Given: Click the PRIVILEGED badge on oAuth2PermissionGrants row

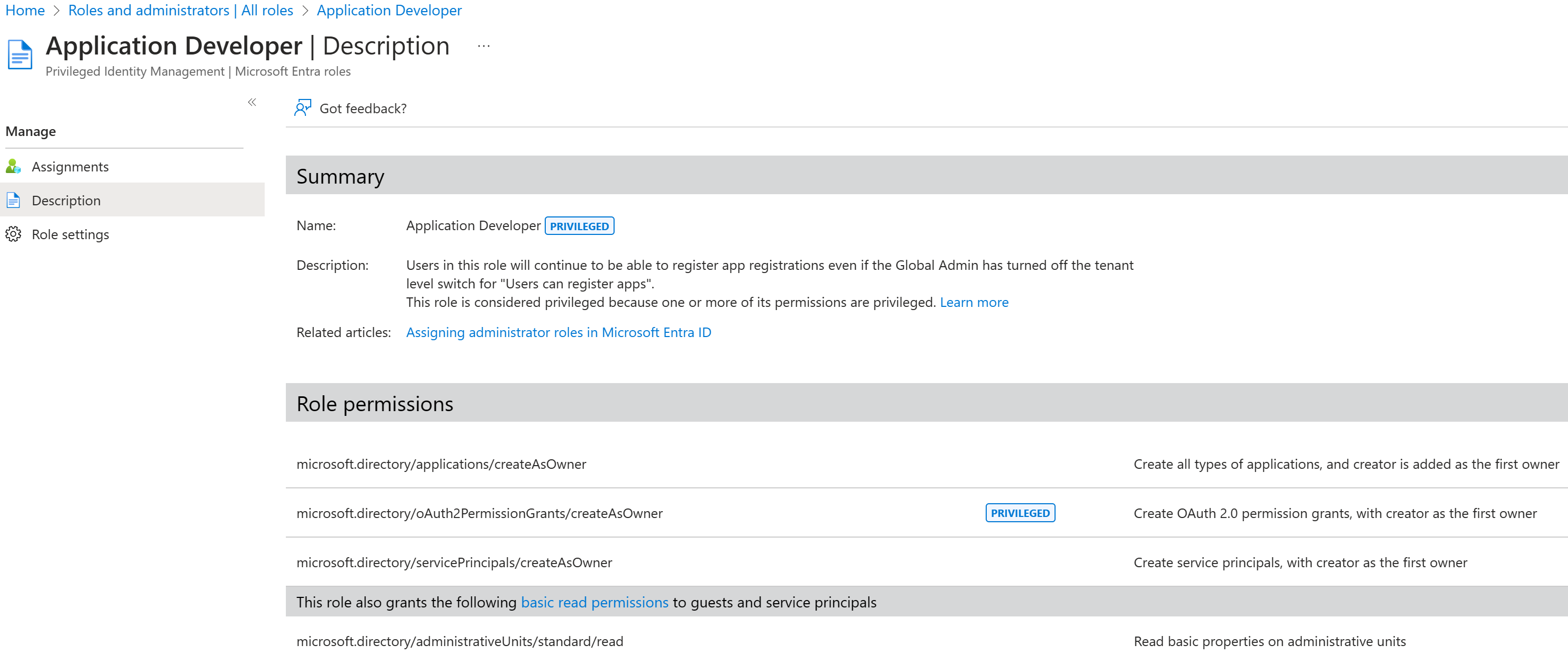Looking at the screenshot, I should coord(1020,513).
